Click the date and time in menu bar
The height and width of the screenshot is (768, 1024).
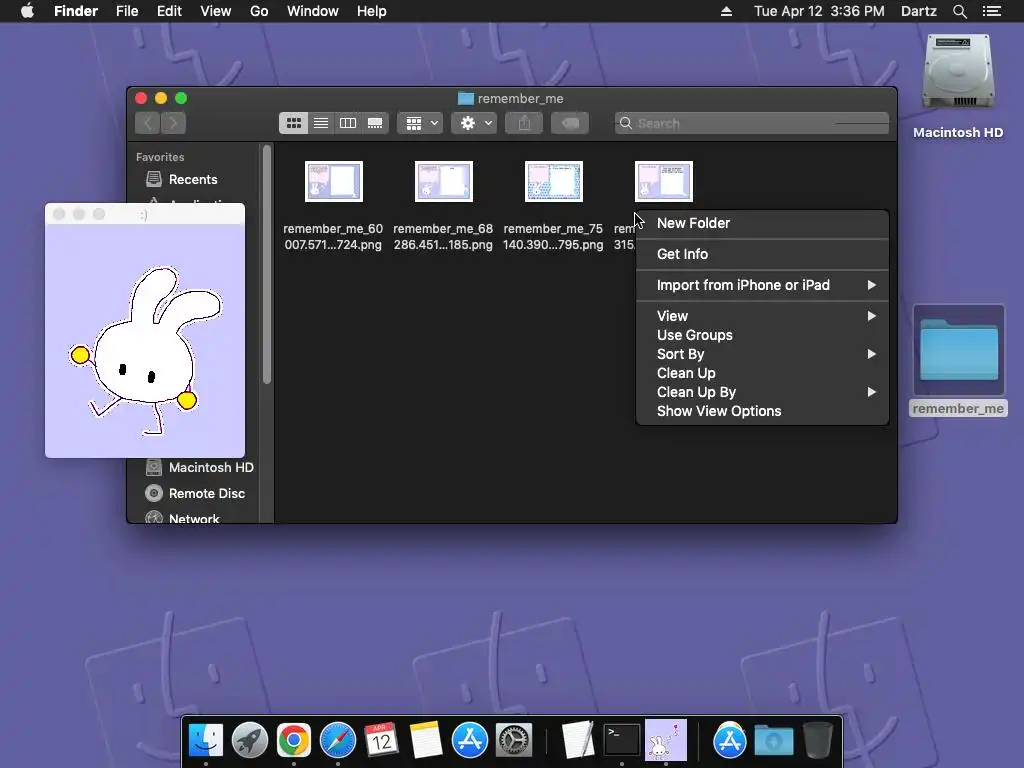(819, 11)
